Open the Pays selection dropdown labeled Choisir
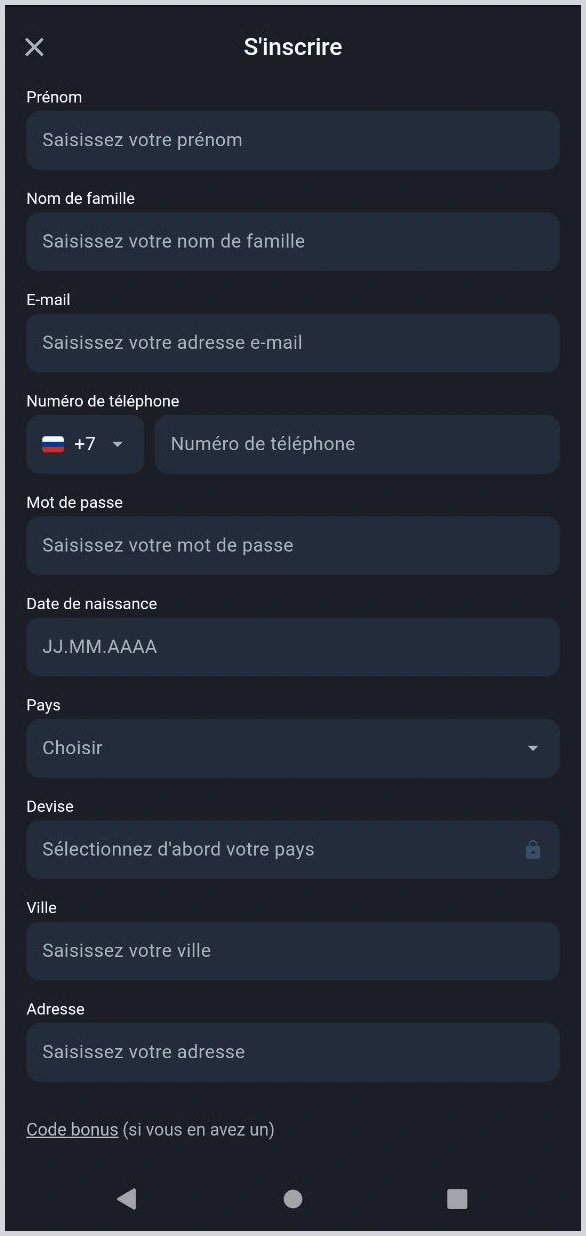 (x=293, y=748)
